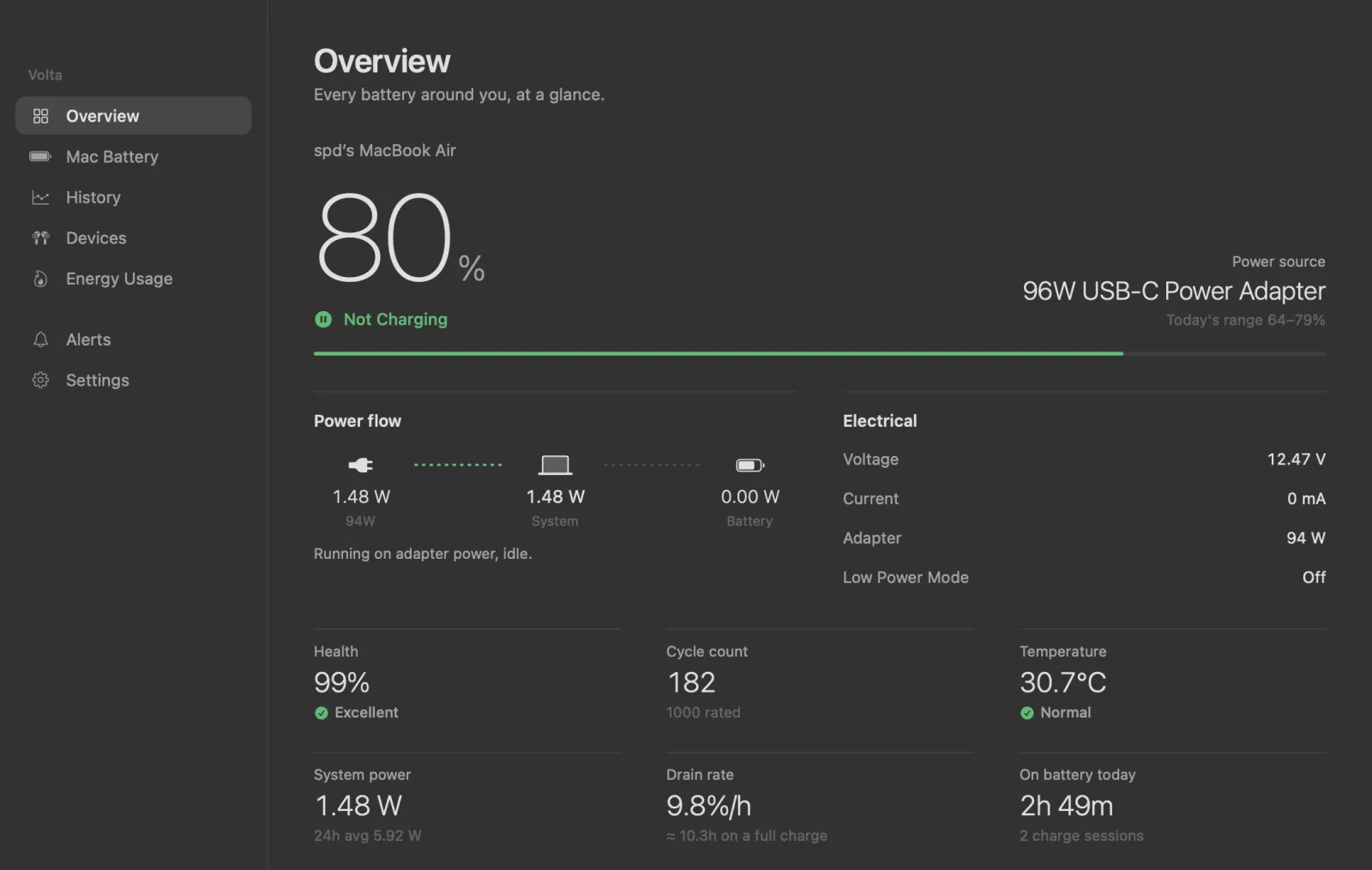Click the Alerts bell icon
Image resolution: width=1372 pixels, height=870 pixels.
coord(40,339)
